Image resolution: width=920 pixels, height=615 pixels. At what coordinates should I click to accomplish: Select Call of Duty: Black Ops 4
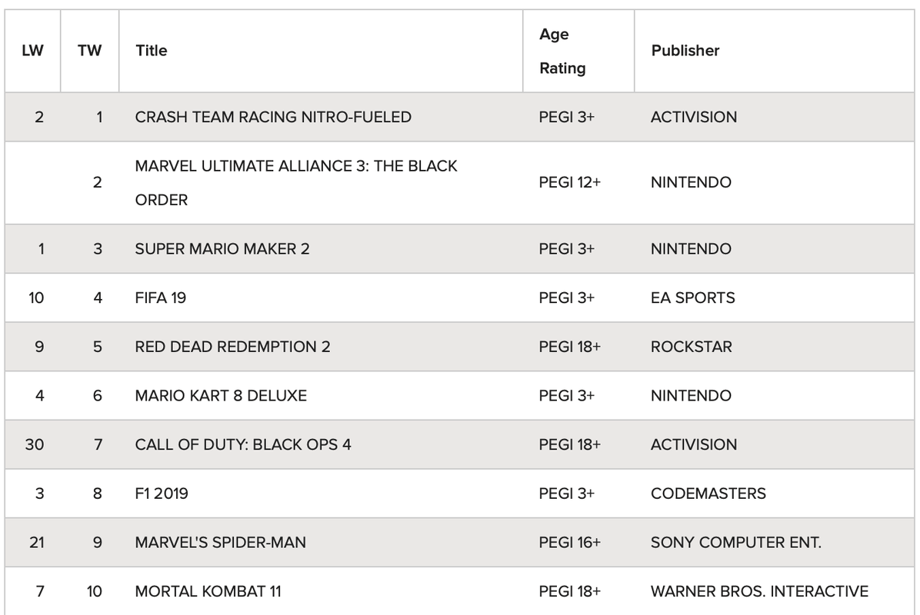click(243, 445)
